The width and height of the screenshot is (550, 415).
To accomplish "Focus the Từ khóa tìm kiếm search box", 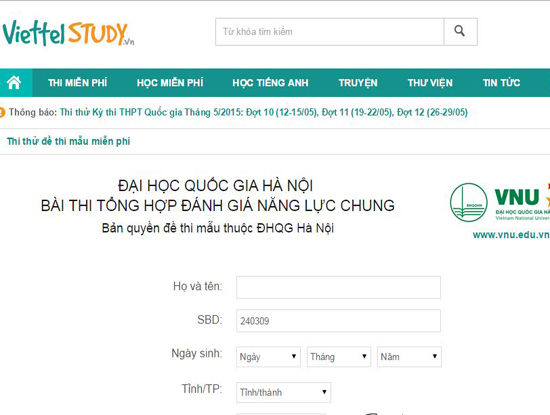I will point(330,32).
